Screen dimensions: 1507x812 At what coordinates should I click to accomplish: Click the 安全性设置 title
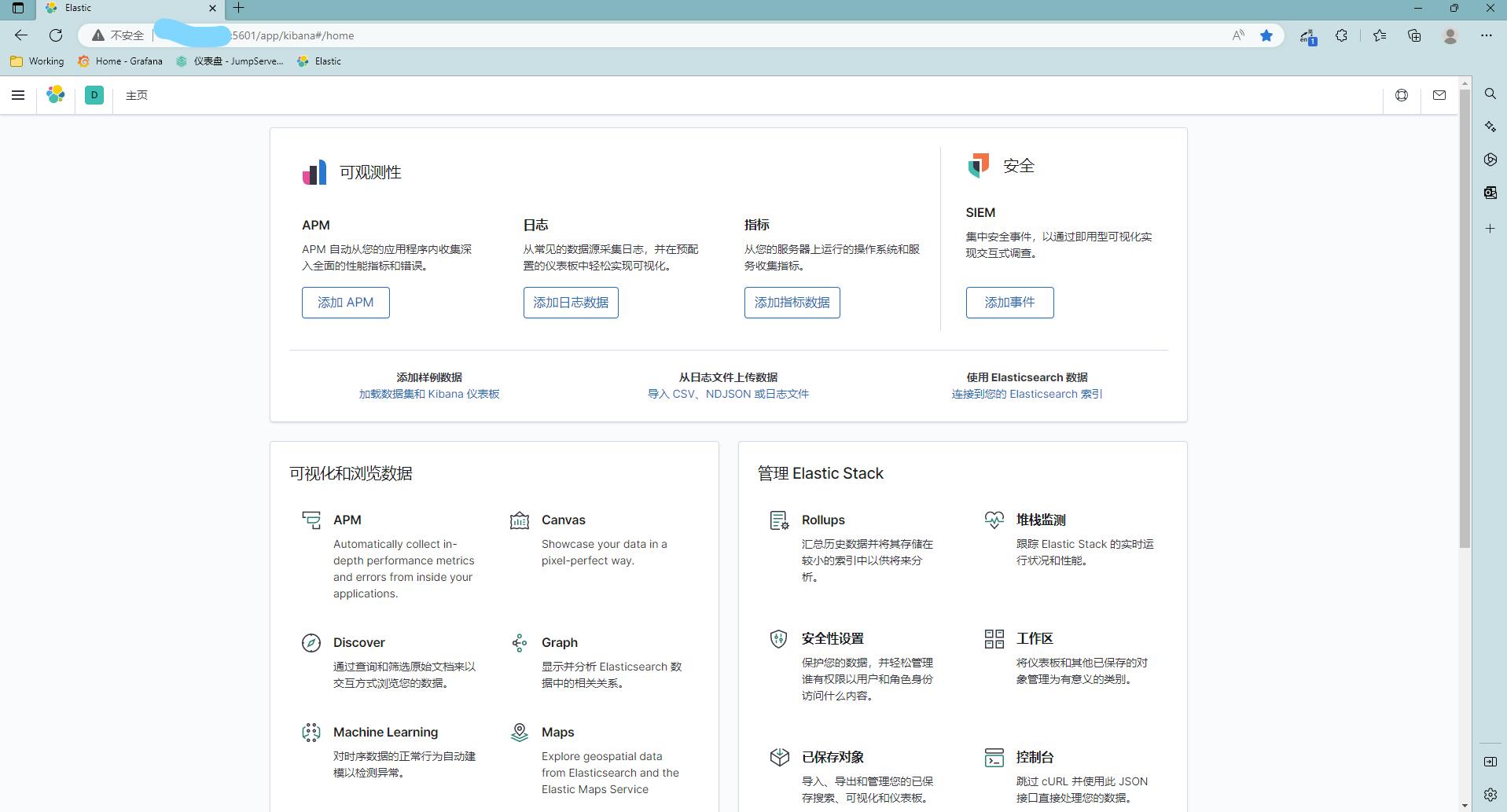(833, 638)
